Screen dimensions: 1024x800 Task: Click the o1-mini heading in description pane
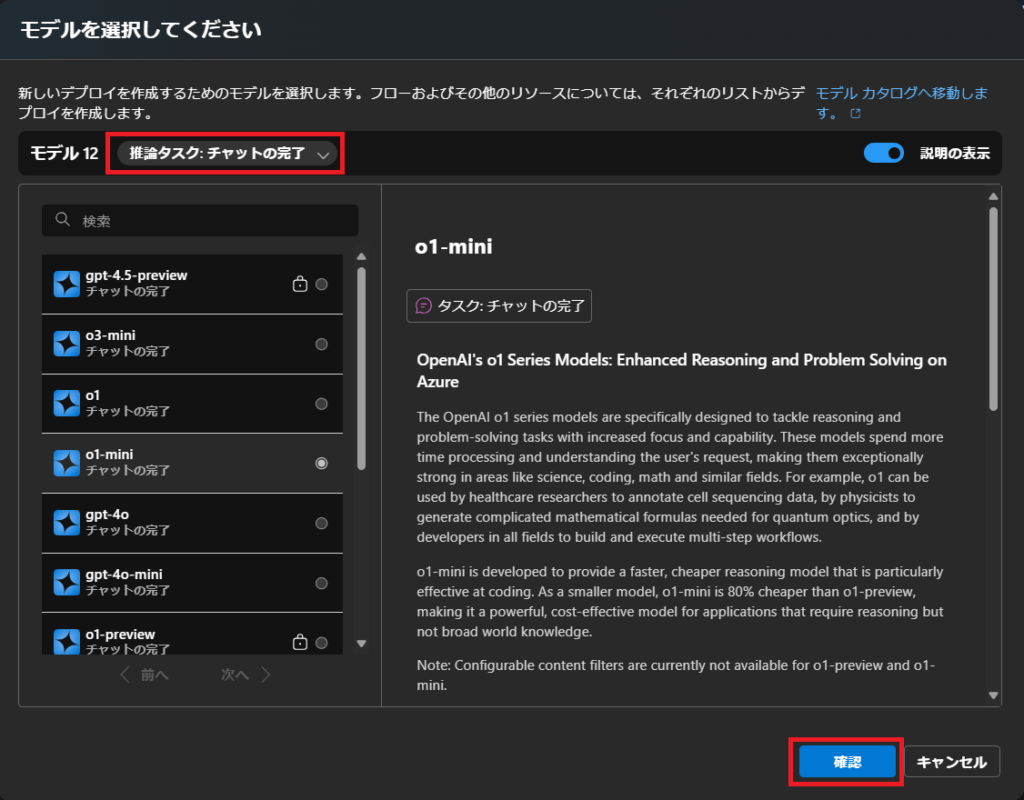pos(453,247)
